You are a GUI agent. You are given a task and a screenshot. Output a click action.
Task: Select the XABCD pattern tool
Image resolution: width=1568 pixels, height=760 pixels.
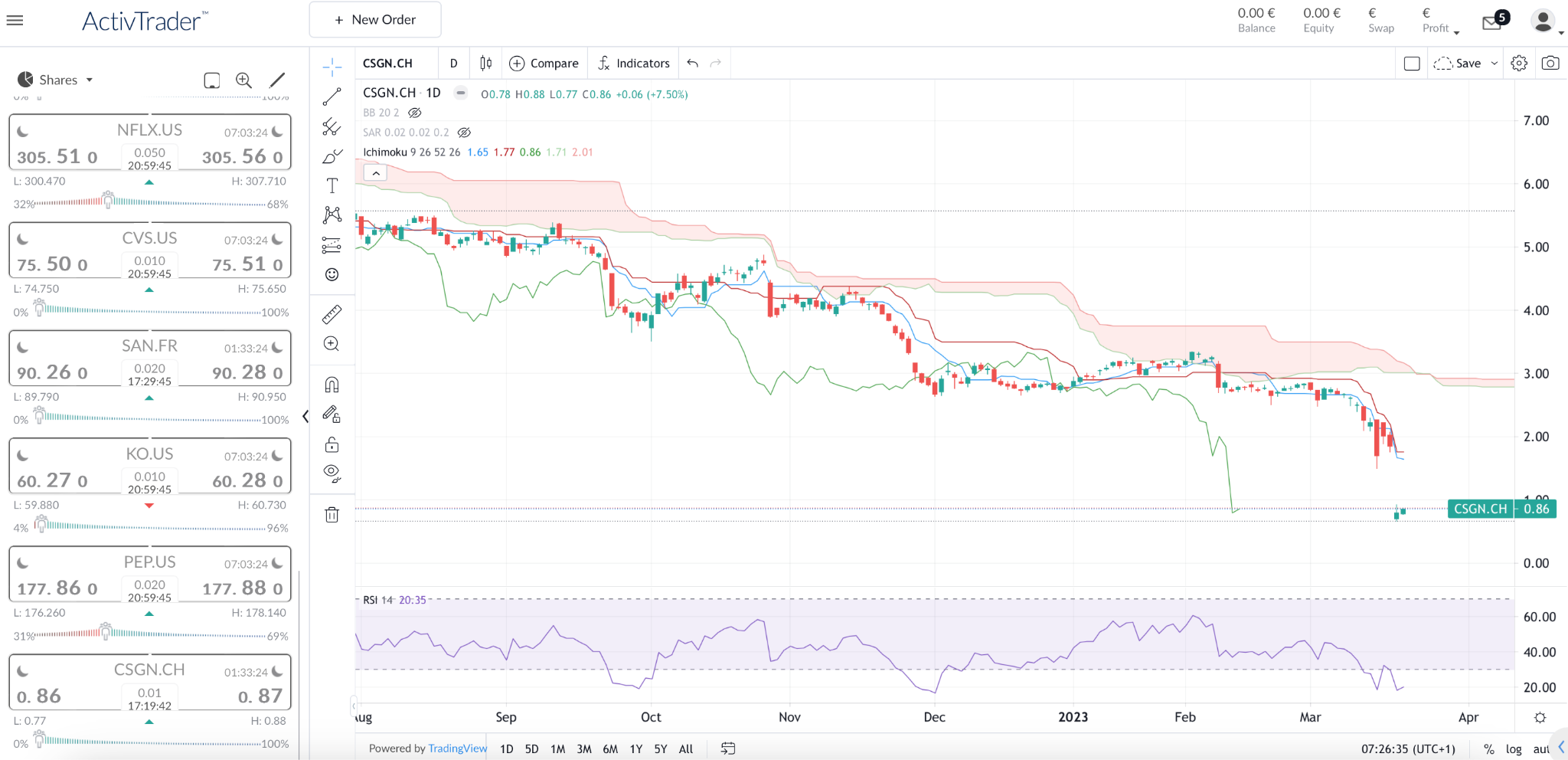coord(332,215)
